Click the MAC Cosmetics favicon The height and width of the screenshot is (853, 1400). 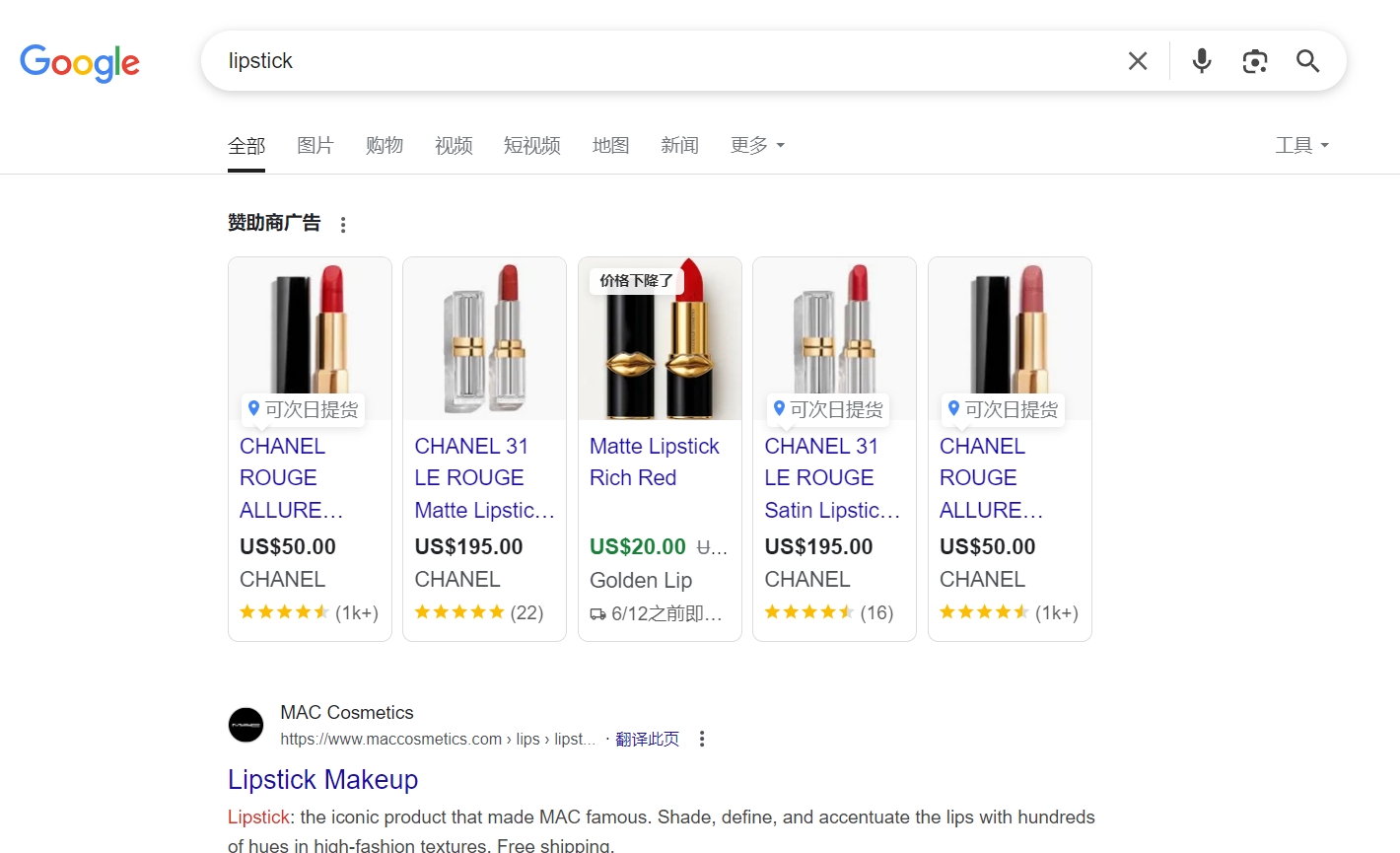(245, 725)
